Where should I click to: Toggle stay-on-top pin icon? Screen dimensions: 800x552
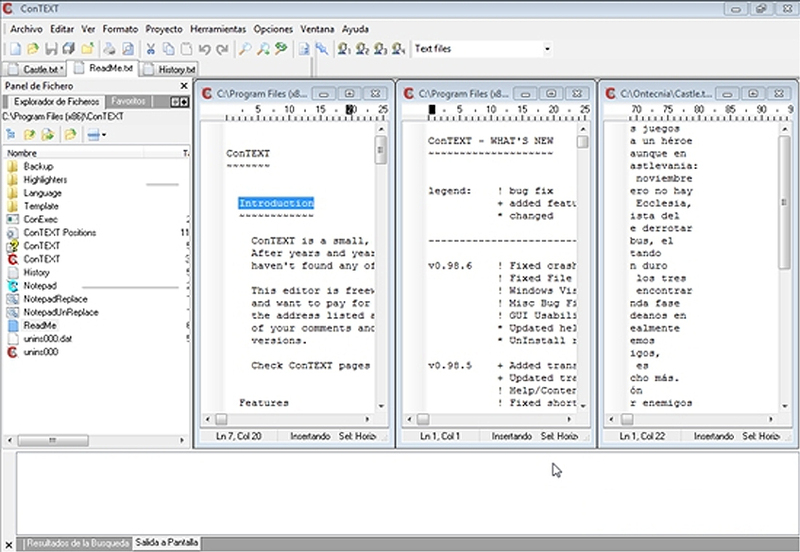pos(322,49)
